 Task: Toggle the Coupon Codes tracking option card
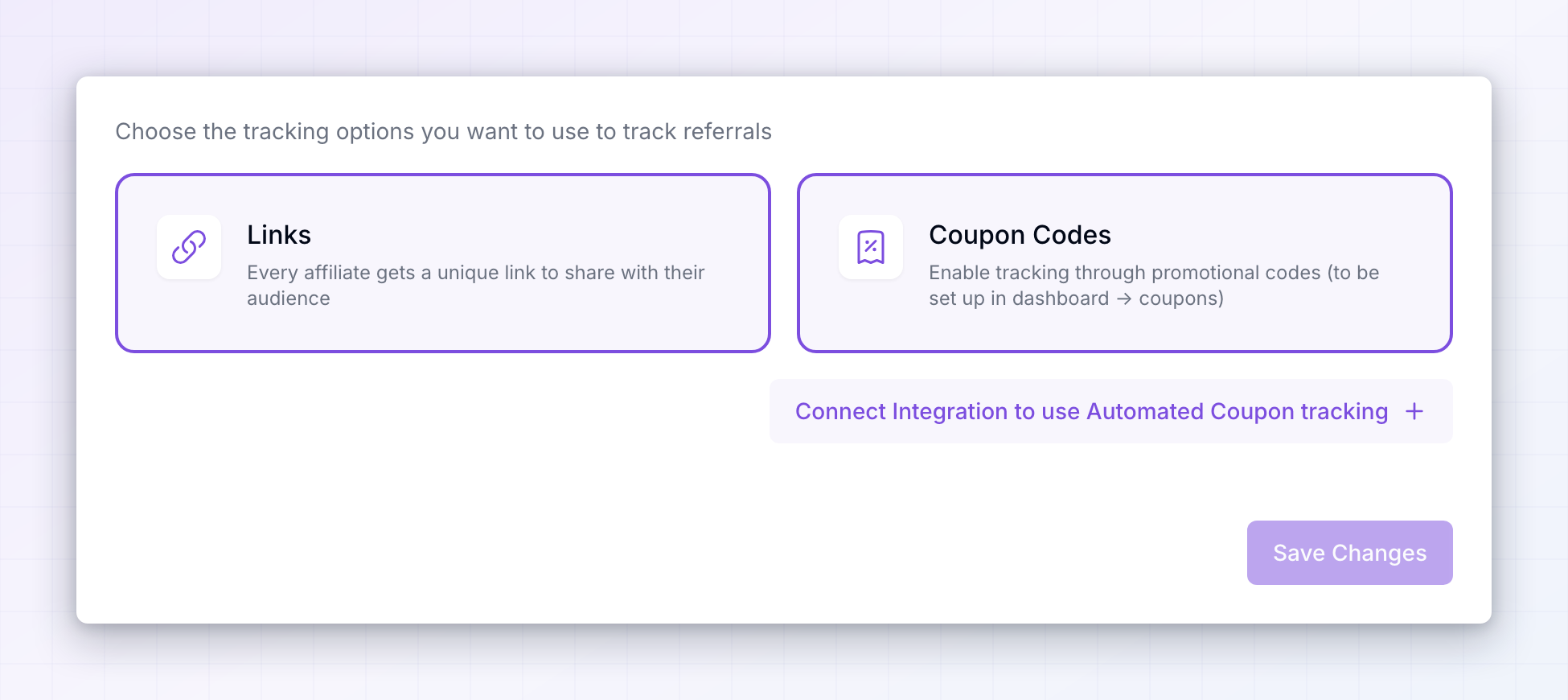click(x=1125, y=263)
